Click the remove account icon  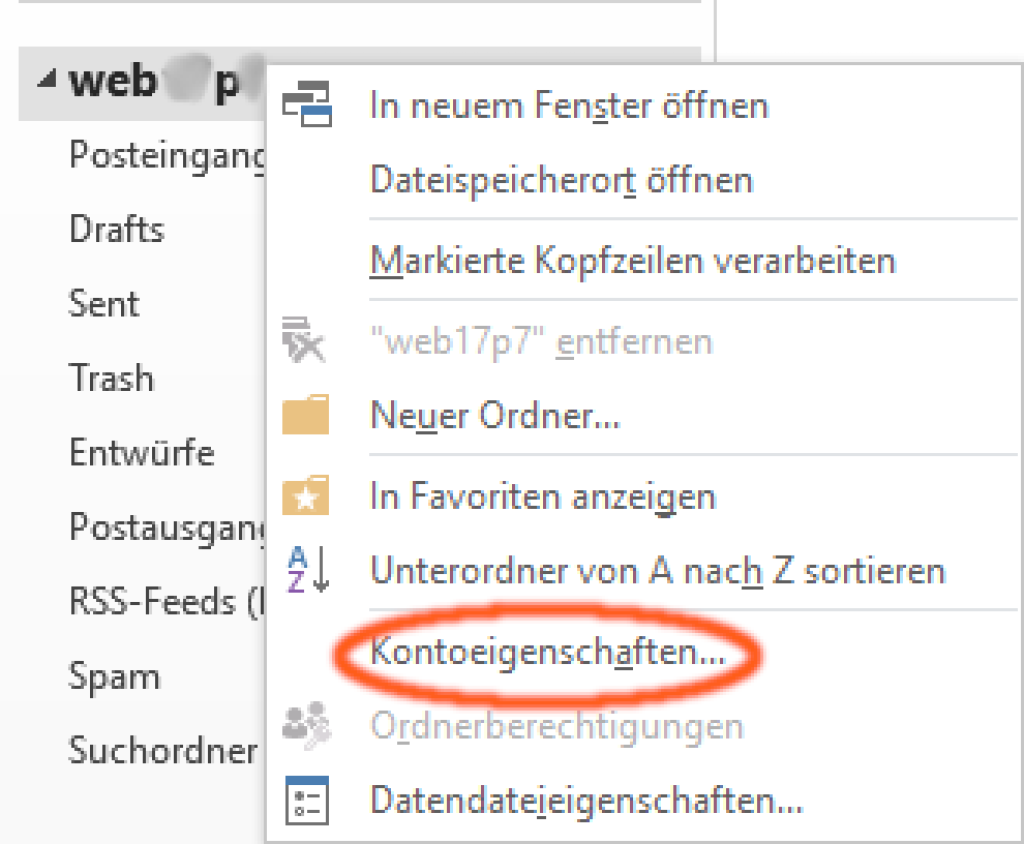click(x=306, y=341)
